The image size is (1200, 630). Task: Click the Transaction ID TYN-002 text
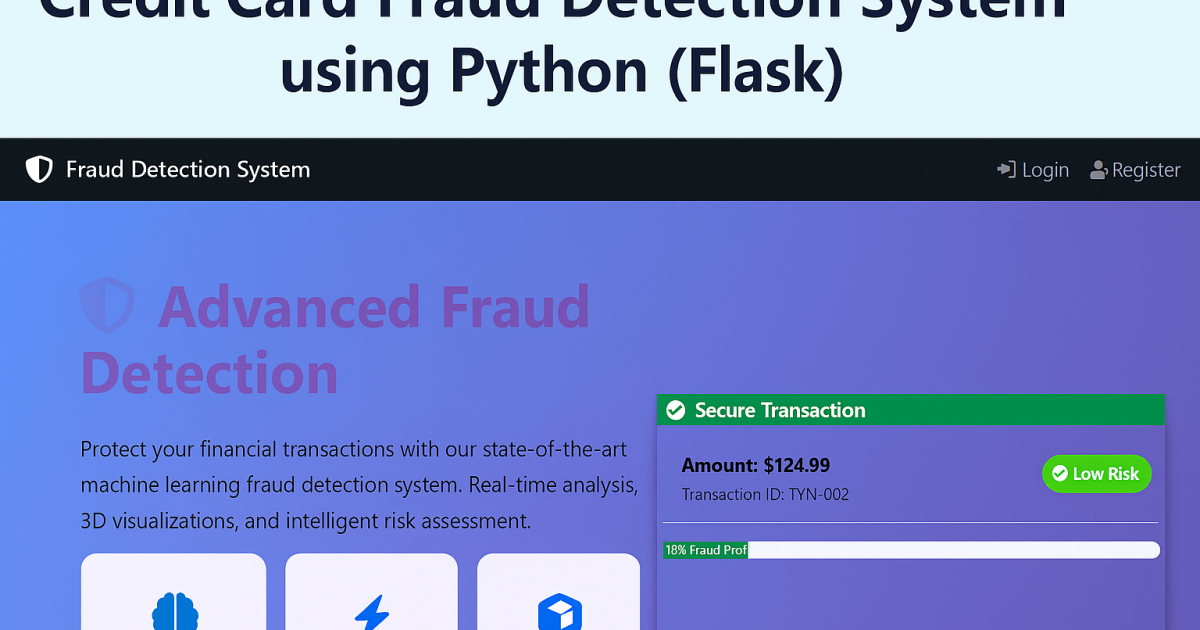[x=765, y=494]
